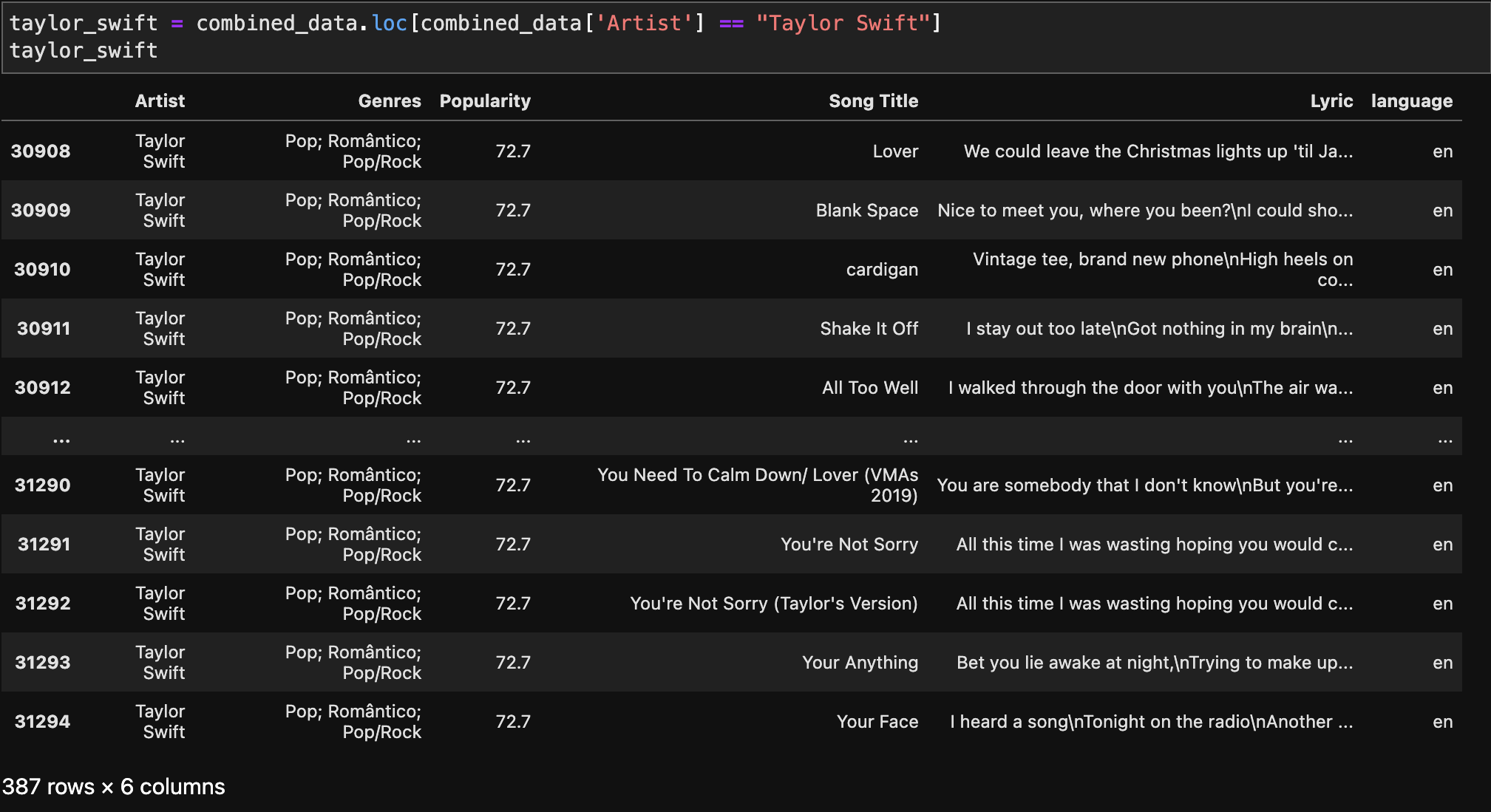Select the Popularity column header
The width and height of the screenshot is (1491, 812).
[485, 101]
